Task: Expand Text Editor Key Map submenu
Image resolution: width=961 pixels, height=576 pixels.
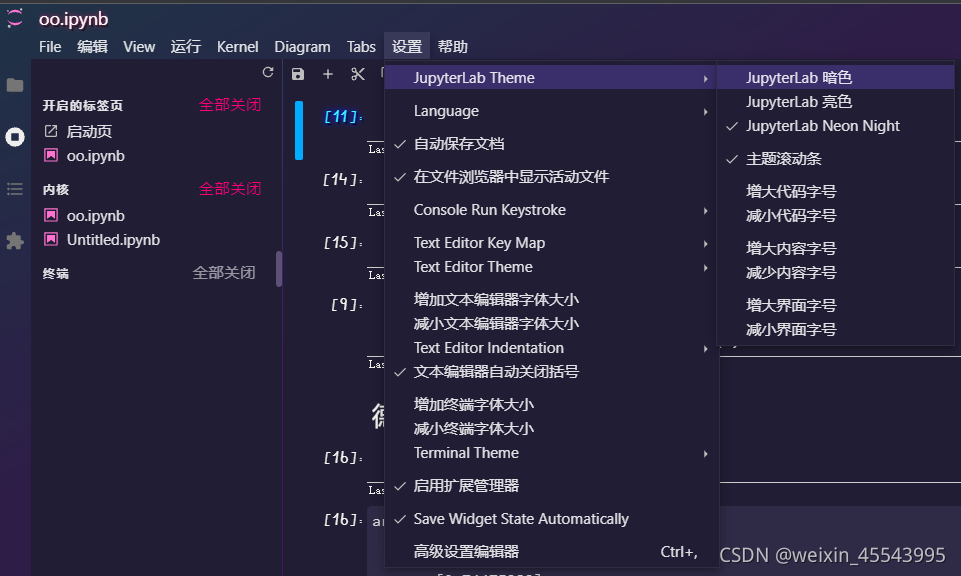Action: coord(552,243)
